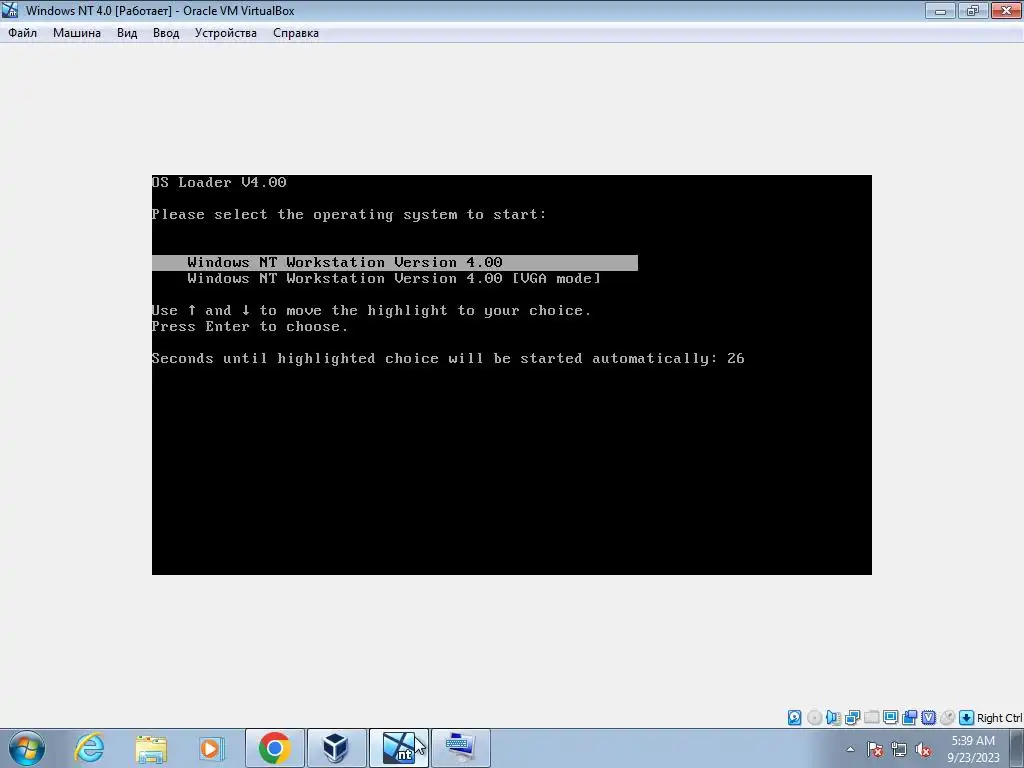
Task: Select Windows NT Workstation Version 4.00 entry
Action: pos(394,263)
